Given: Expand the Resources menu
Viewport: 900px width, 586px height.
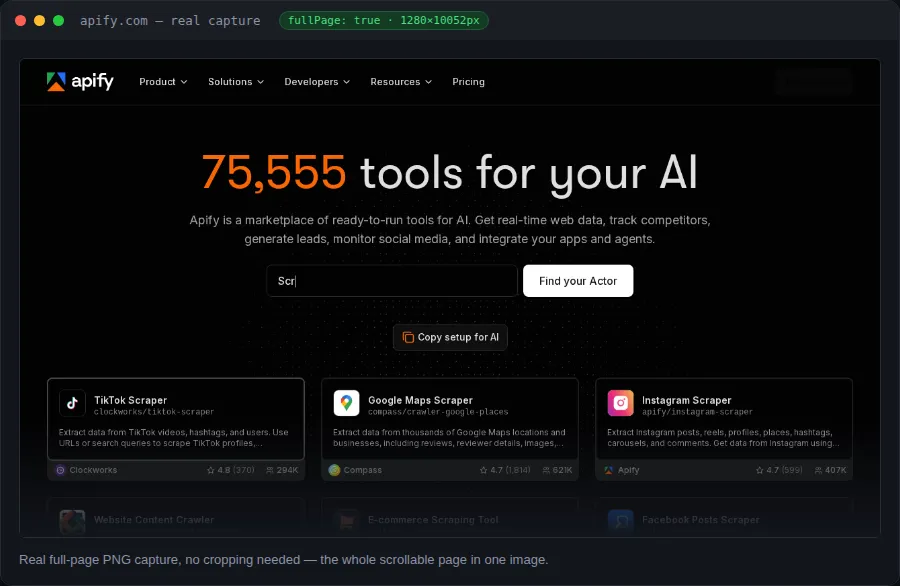Looking at the screenshot, I should pyautogui.click(x=401, y=82).
